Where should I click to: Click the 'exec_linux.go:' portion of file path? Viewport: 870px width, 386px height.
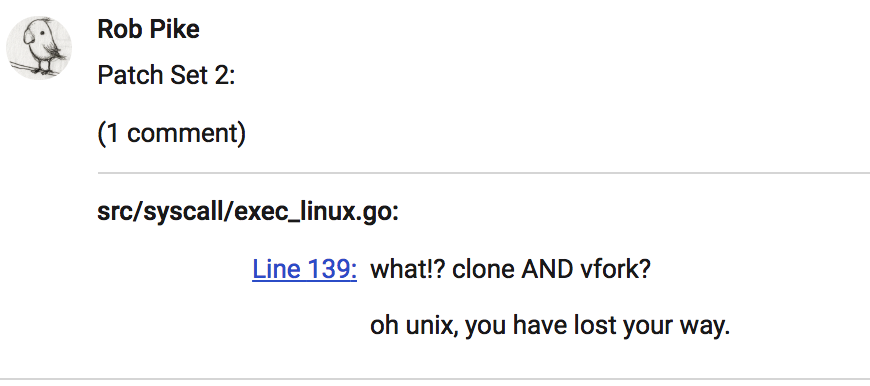pos(317,212)
